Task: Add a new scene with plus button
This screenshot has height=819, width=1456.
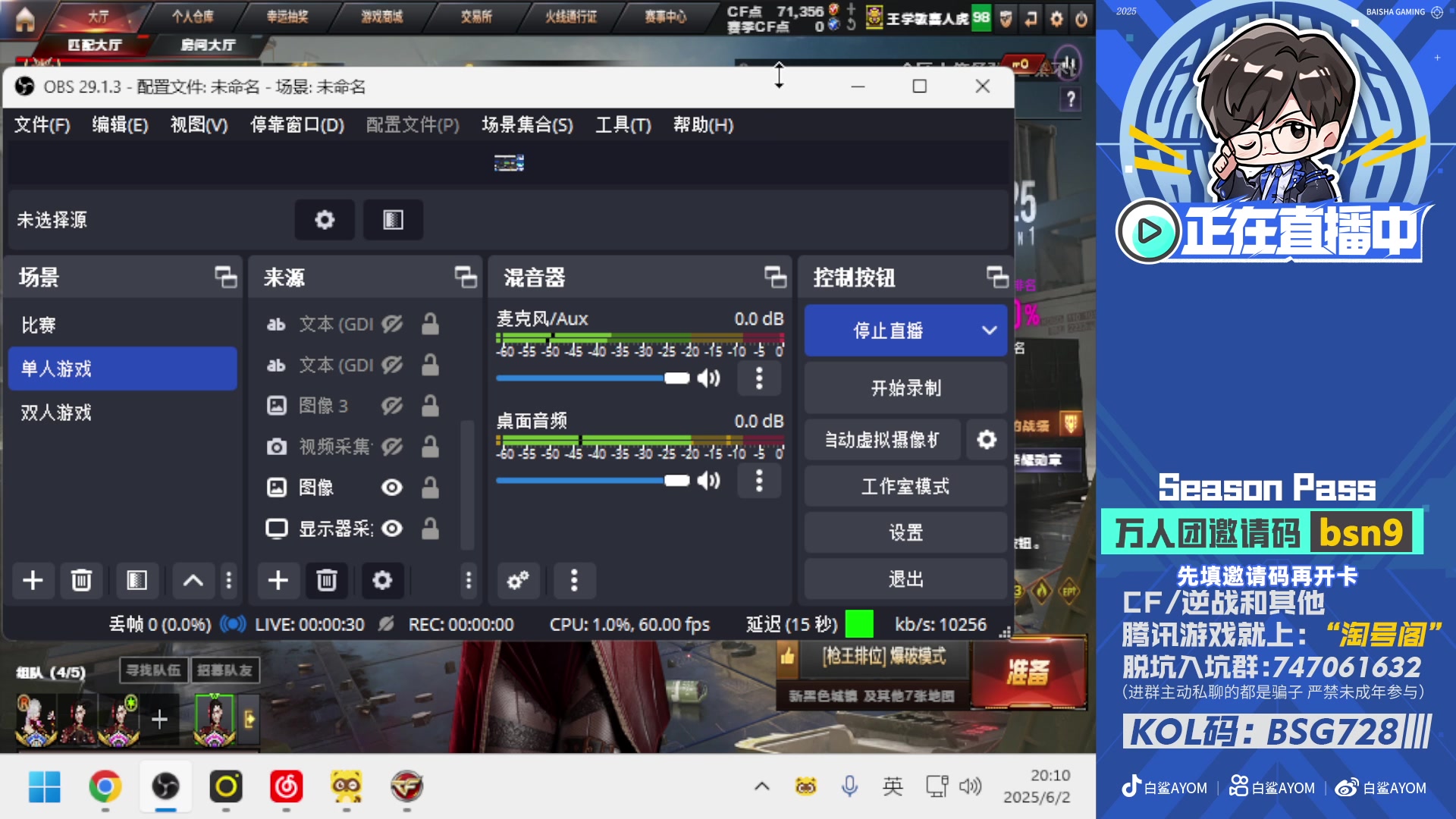Action: point(33,581)
